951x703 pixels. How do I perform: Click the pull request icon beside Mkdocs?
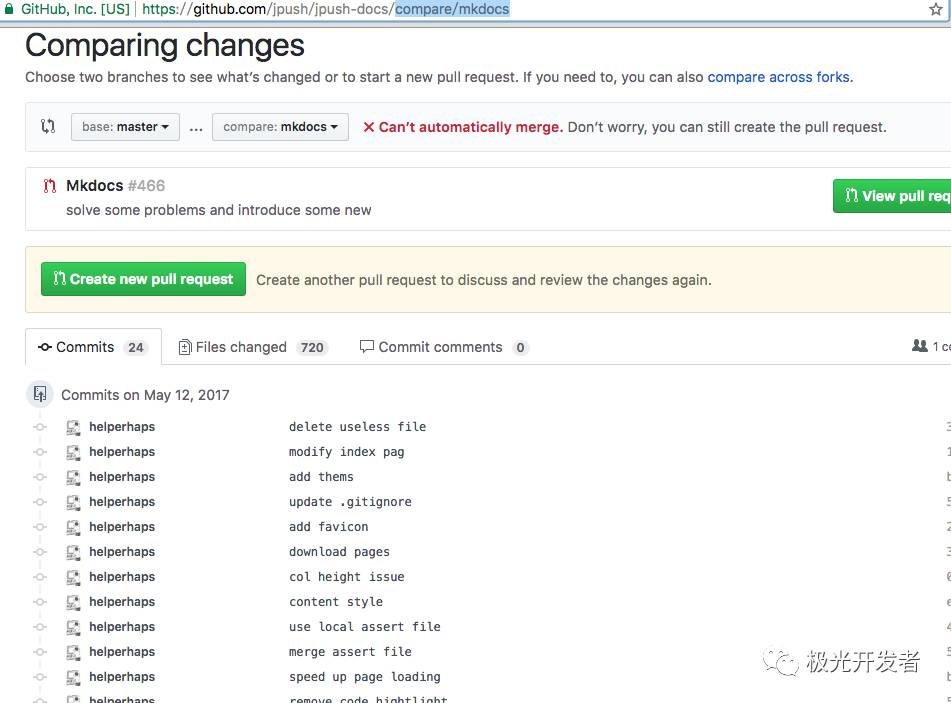point(50,186)
